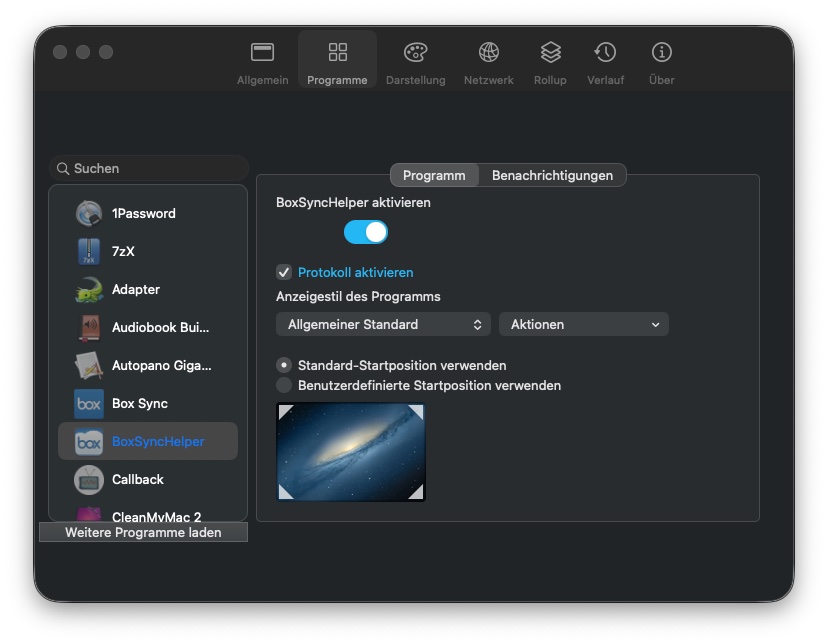Screen dimensions: 828x644
Task: Click the search magnifier icon
Action: pos(63,168)
